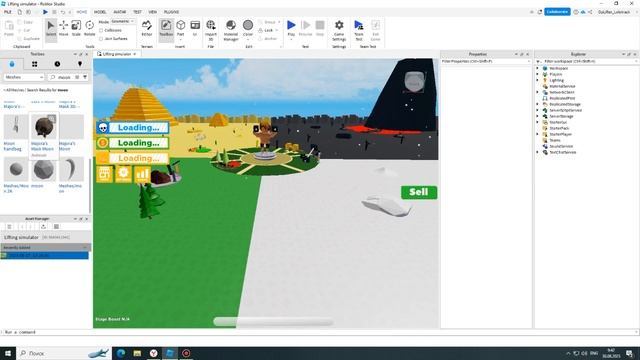Click the blue Collaborate button
The width and height of the screenshot is (640, 360).
pos(557,12)
